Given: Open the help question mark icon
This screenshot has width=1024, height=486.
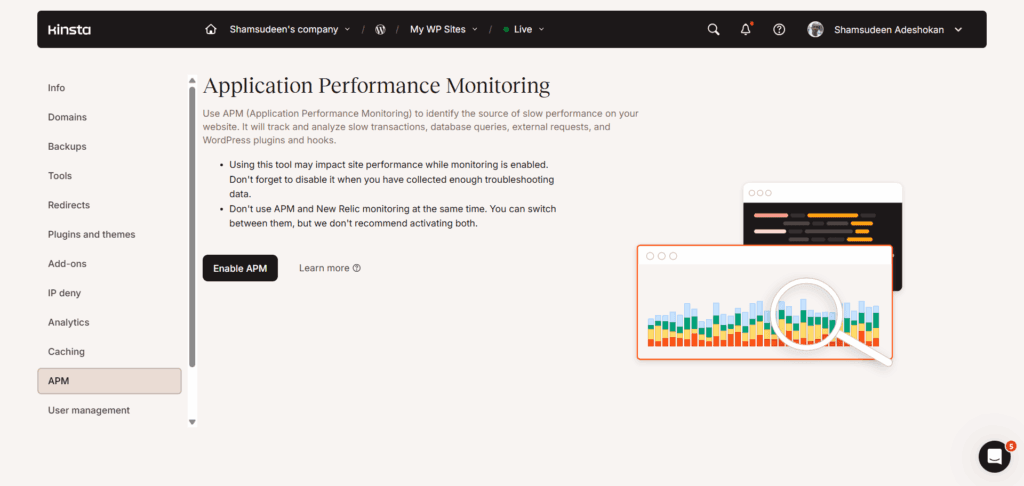Looking at the screenshot, I should [778, 29].
